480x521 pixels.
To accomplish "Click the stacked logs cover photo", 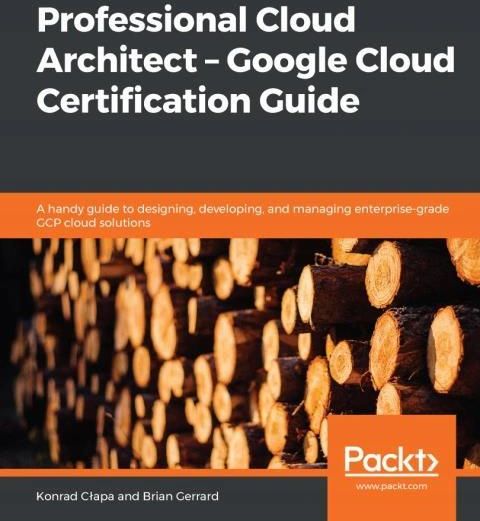I will (240, 353).
